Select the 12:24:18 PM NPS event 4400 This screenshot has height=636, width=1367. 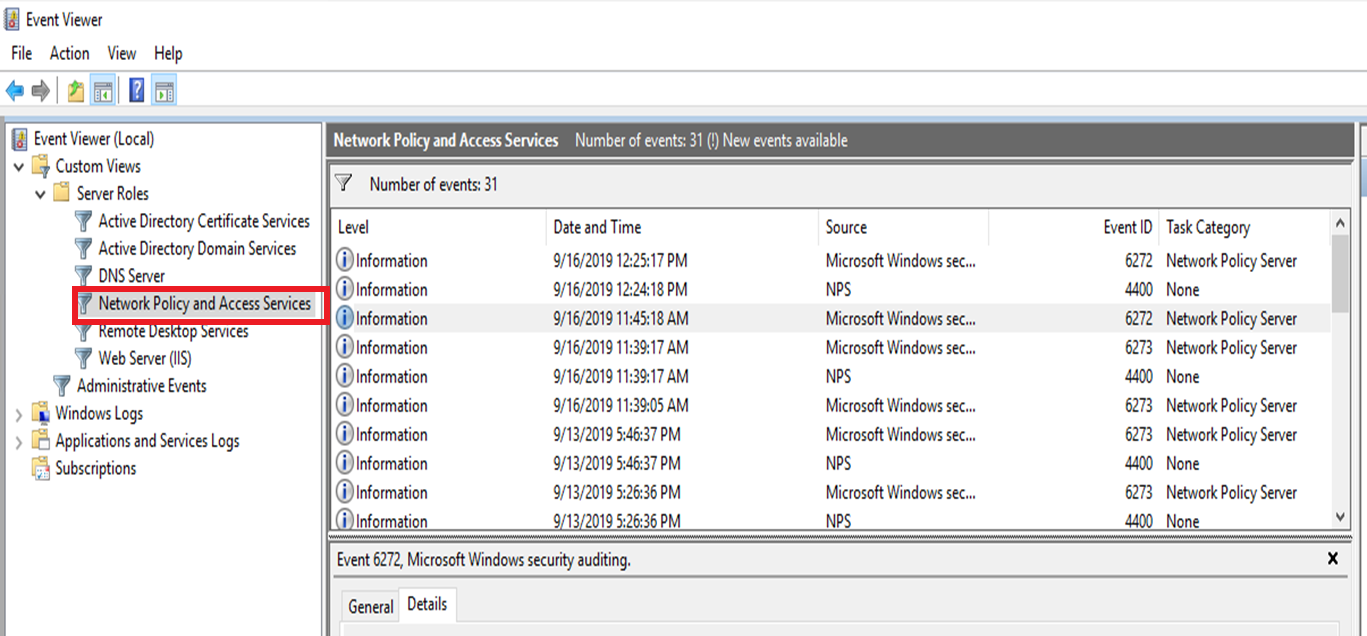click(x=620, y=290)
